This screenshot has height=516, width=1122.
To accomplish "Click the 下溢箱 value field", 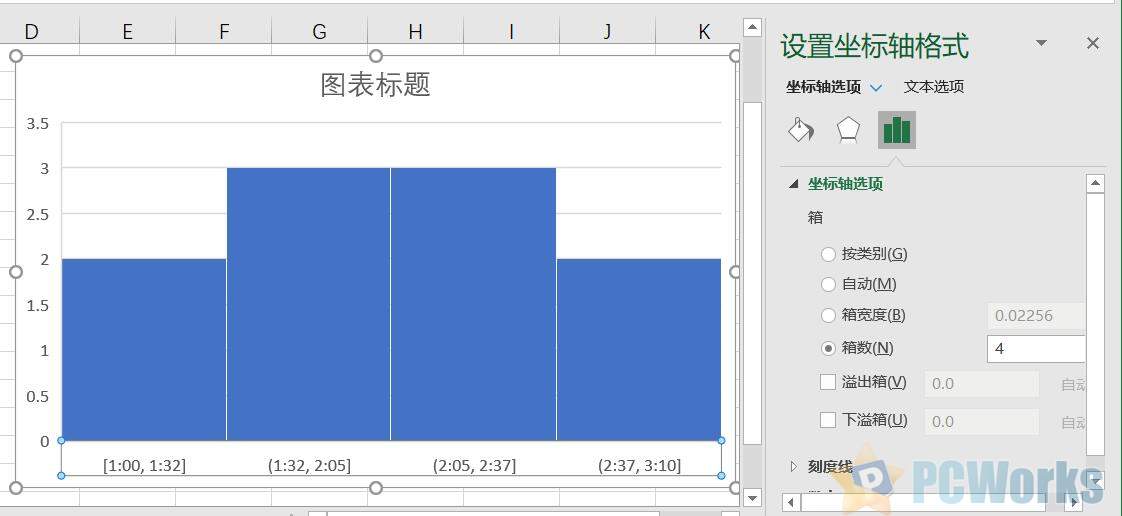I will point(982,422).
